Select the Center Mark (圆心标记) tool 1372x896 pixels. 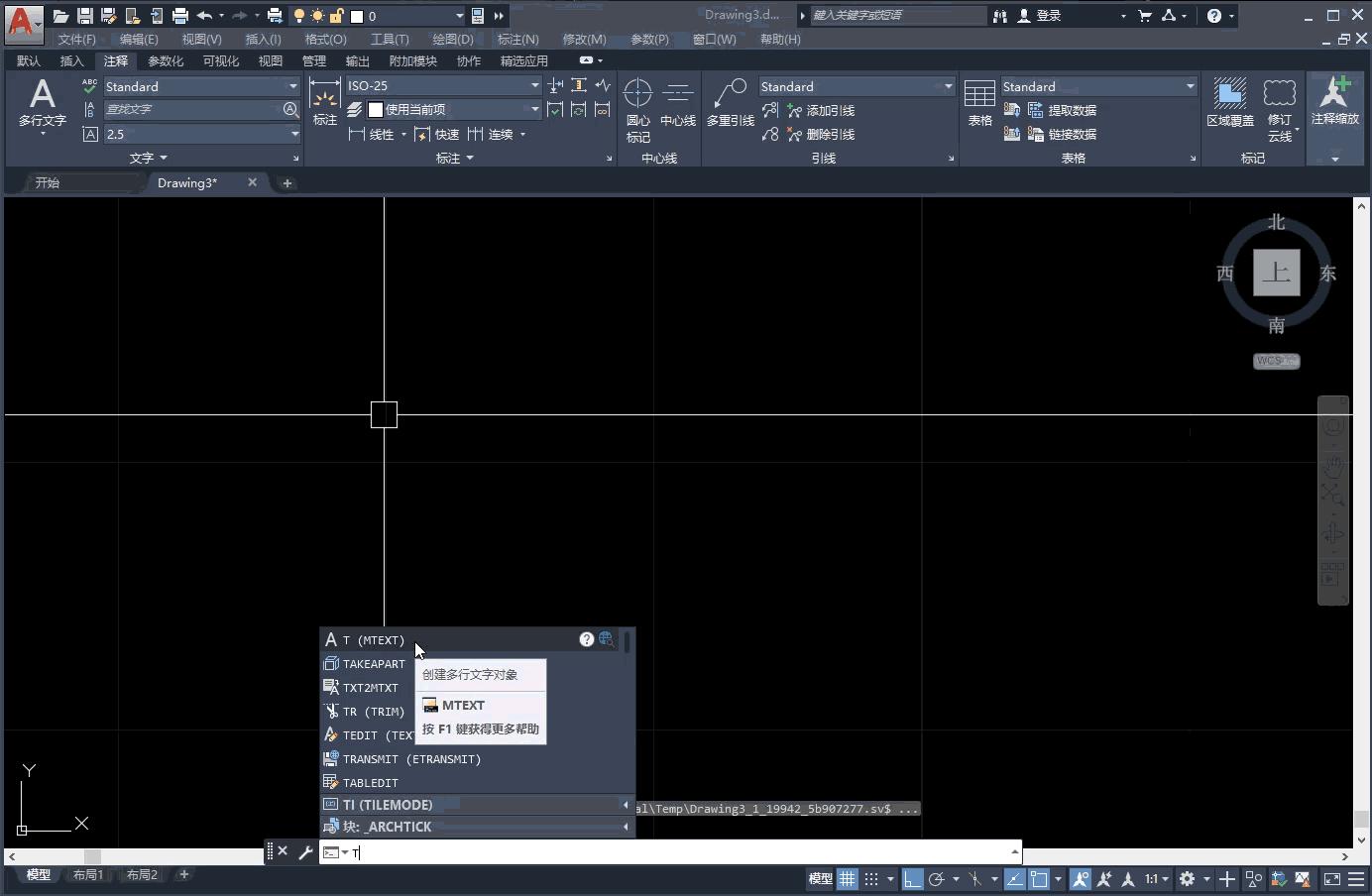tap(637, 109)
